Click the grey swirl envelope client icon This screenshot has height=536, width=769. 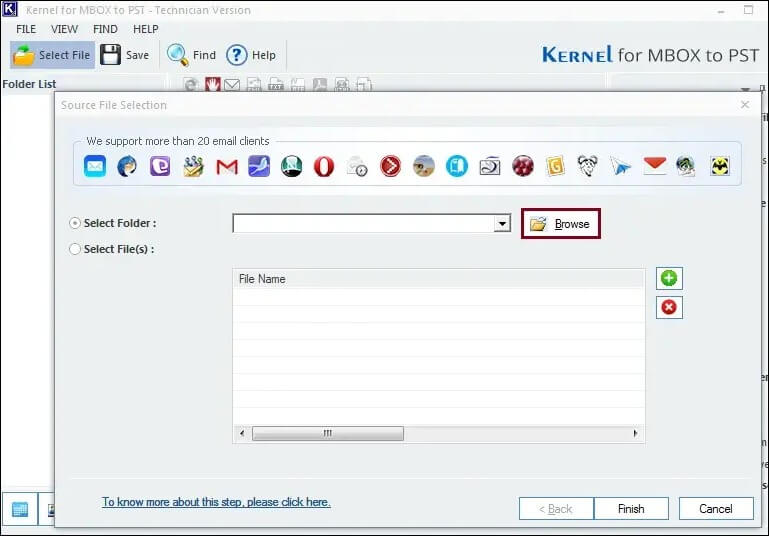(489, 166)
